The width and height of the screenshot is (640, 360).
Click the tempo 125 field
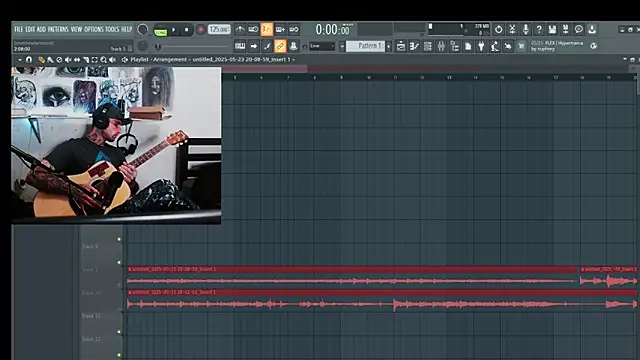[x=219, y=29]
